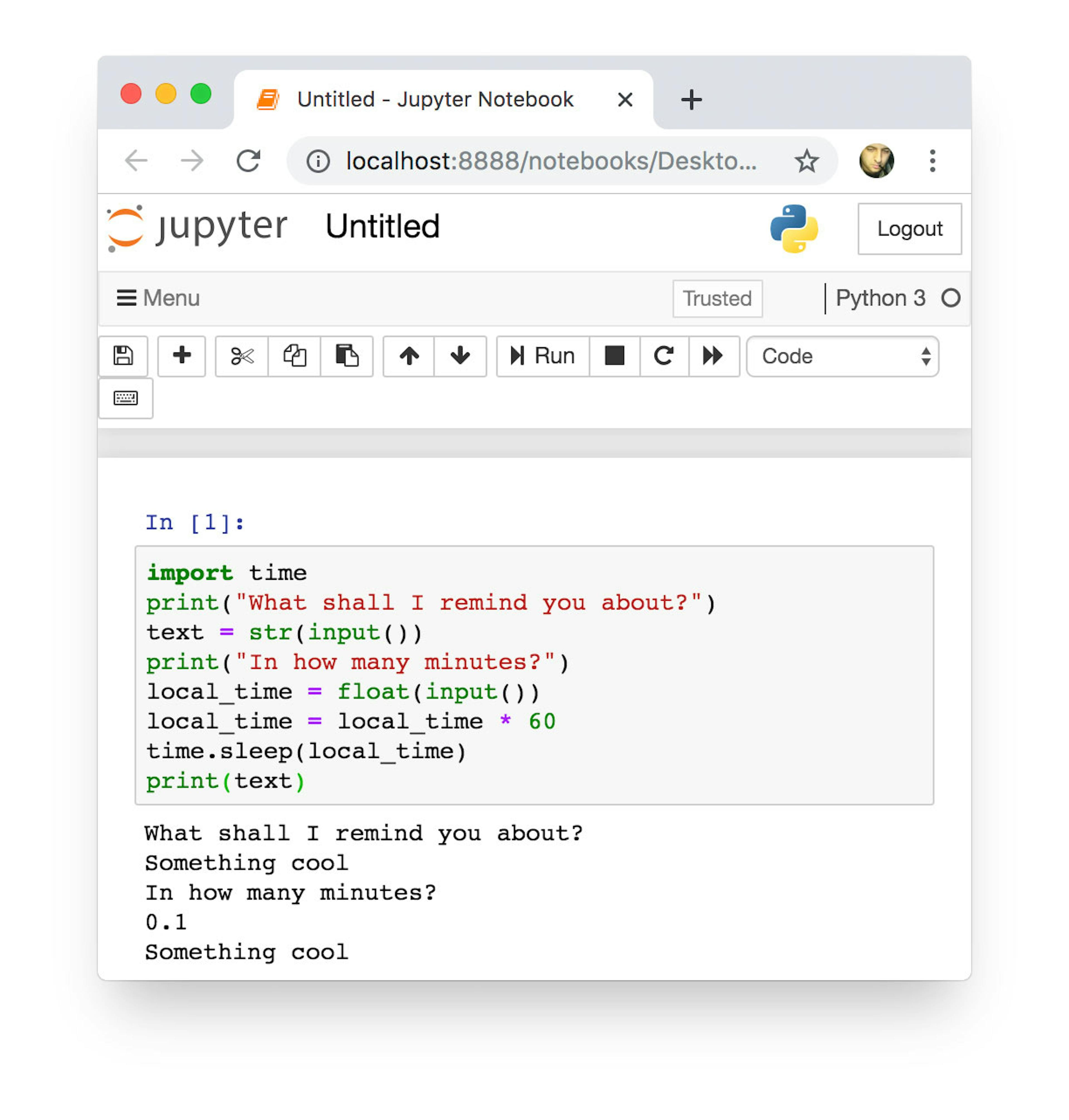Image resolution: width=1069 pixels, height=1120 pixels.
Task: Restart the kernel with the circular arrow
Action: click(x=664, y=356)
